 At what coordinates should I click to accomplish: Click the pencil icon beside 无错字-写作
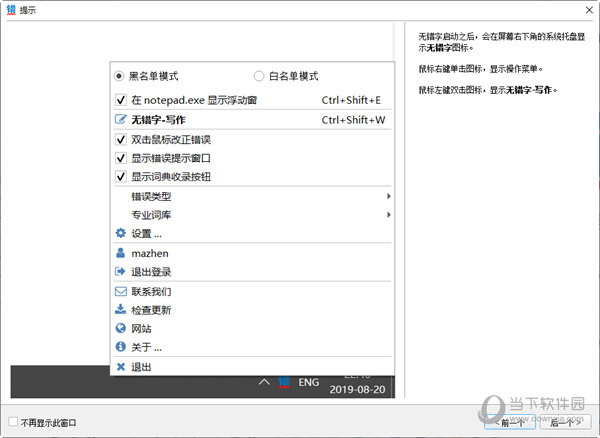click(x=120, y=119)
